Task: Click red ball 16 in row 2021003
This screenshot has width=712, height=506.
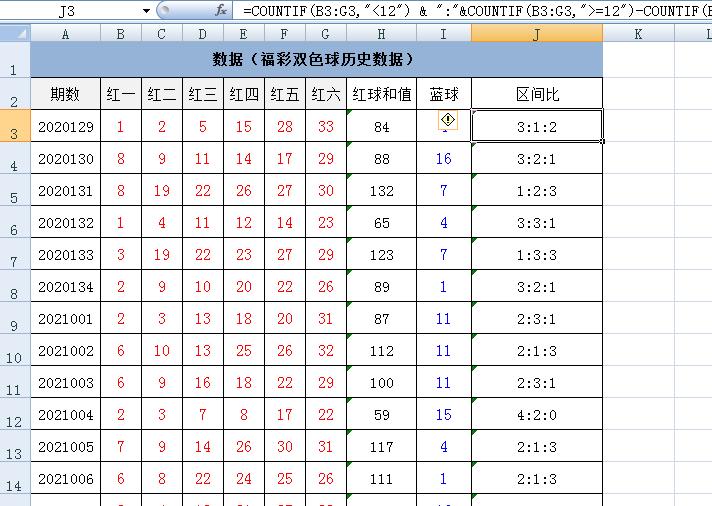Action: click(203, 382)
